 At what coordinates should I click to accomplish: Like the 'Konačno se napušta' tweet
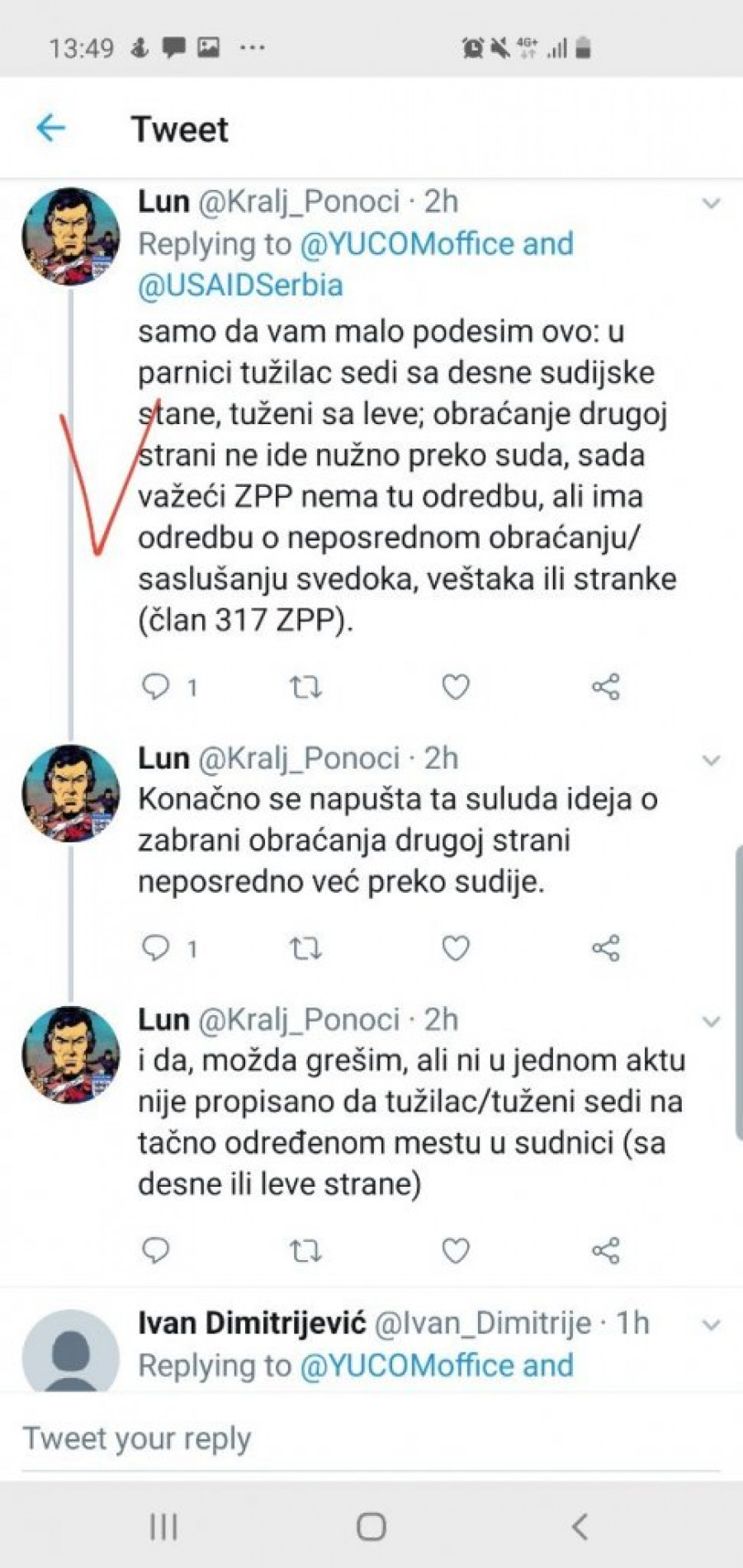coord(456,948)
